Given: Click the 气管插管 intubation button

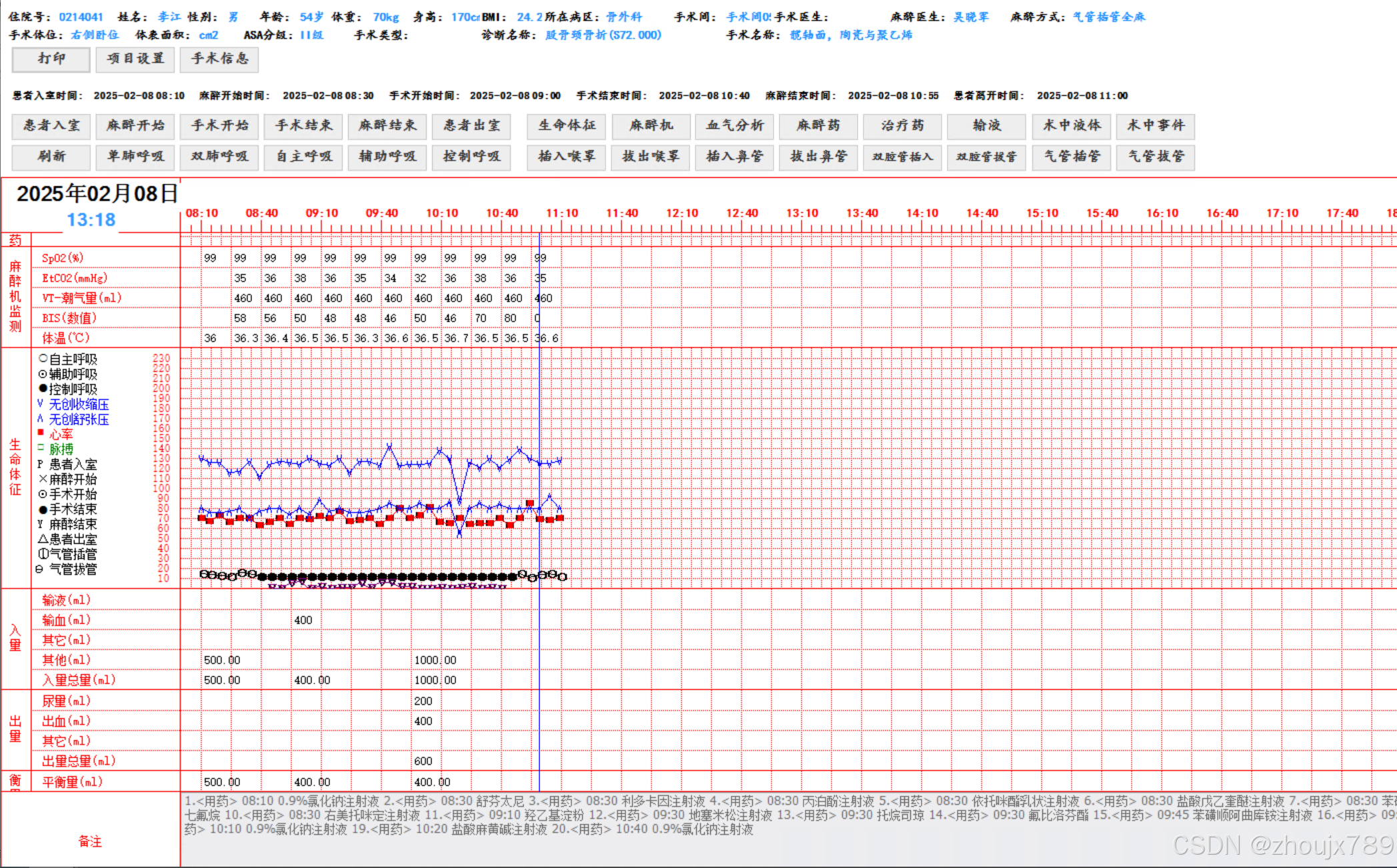Looking at the screenshot, I should [1072, 157].
